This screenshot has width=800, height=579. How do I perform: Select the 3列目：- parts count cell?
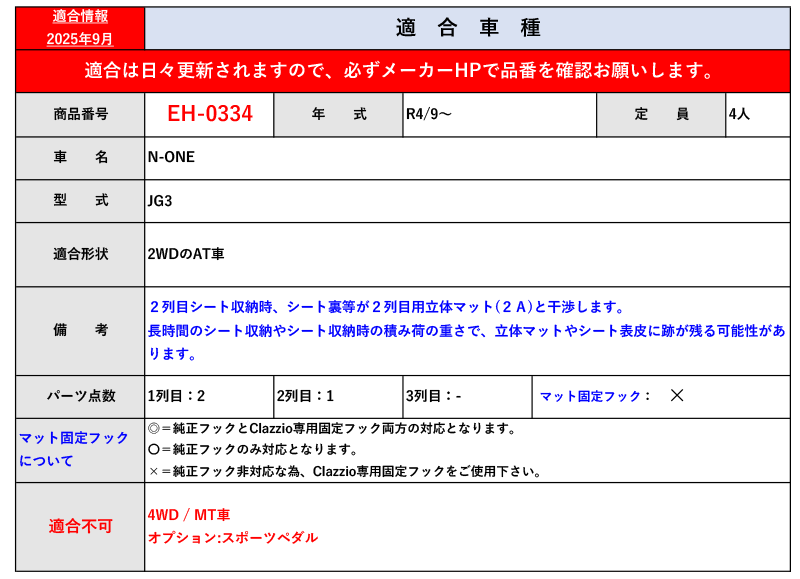433,396
